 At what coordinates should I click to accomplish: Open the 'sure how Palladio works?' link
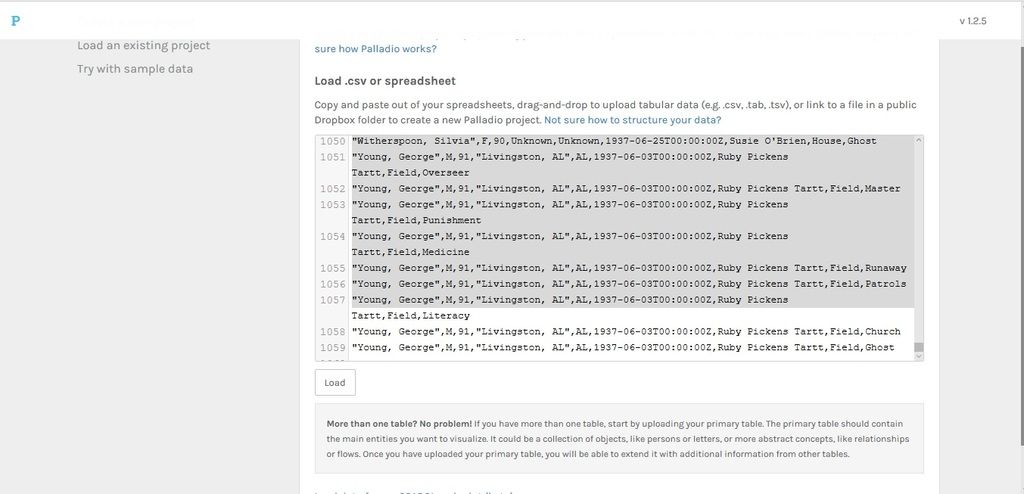[x=375, y=49]
